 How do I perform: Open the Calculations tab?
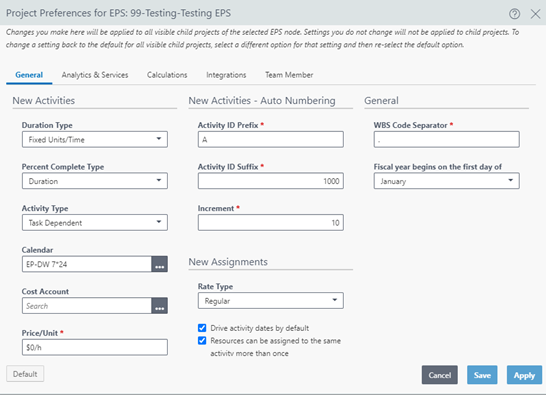click(x=167, y=75)
